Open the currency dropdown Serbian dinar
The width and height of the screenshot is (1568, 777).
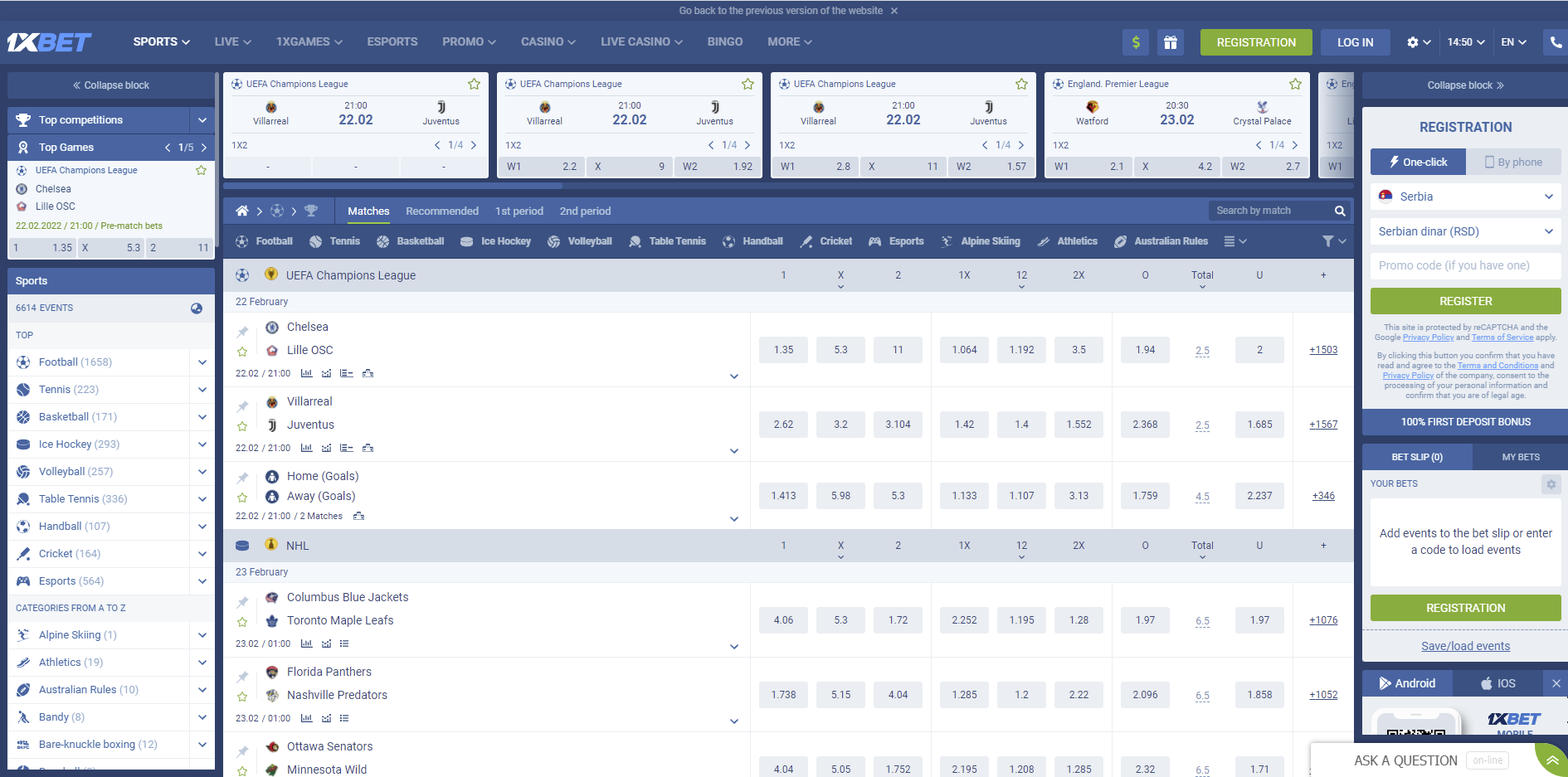pyautogui.click(x=1466, y=231)
